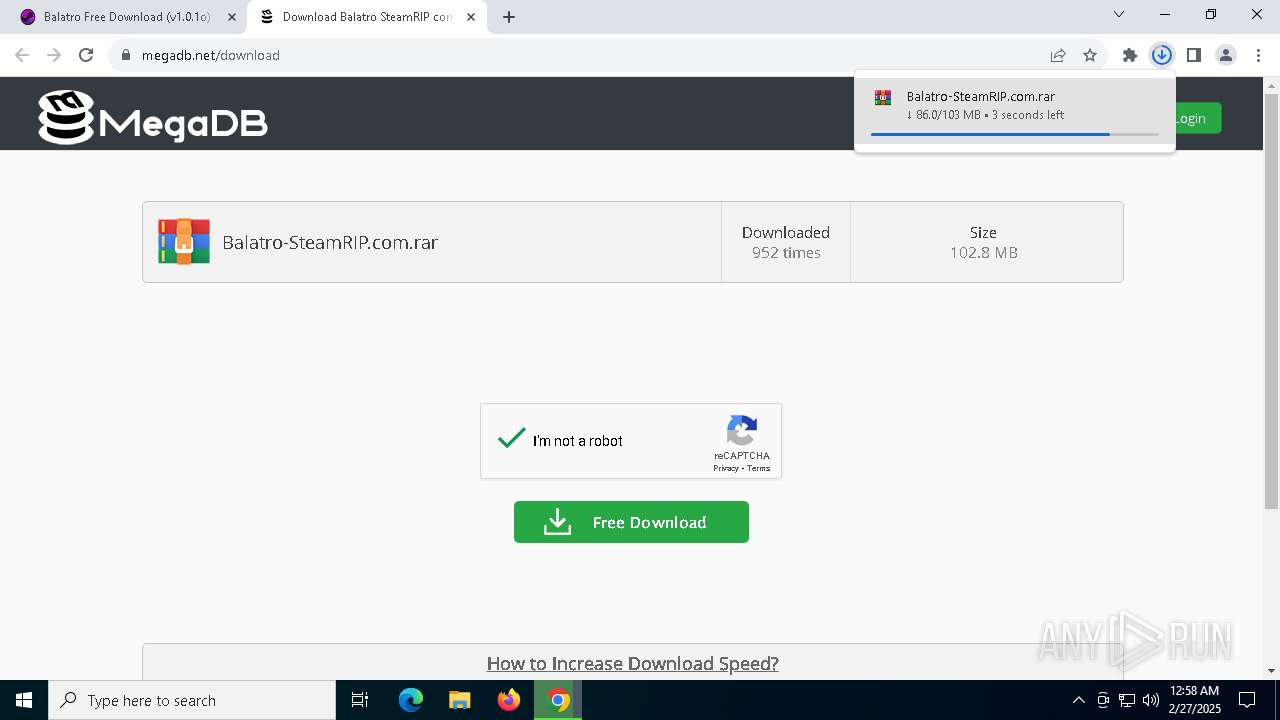
Task: Close the Balatro Free Download tab
Action: click(232, 17)
